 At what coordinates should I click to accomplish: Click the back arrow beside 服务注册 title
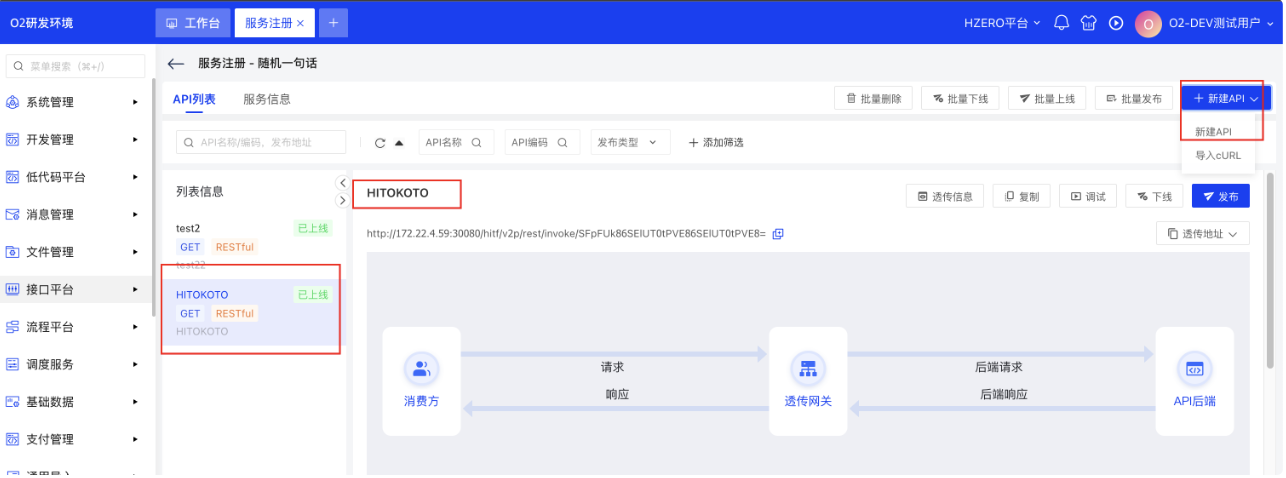(x=176, y=64)
